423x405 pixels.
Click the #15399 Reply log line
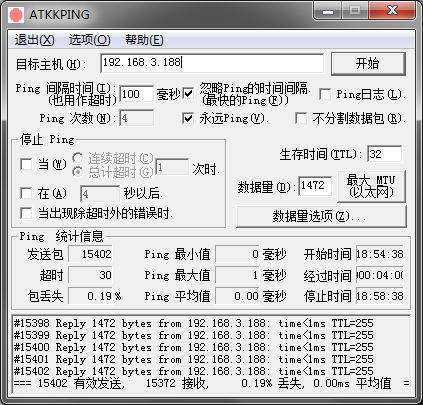coord(194,335)
